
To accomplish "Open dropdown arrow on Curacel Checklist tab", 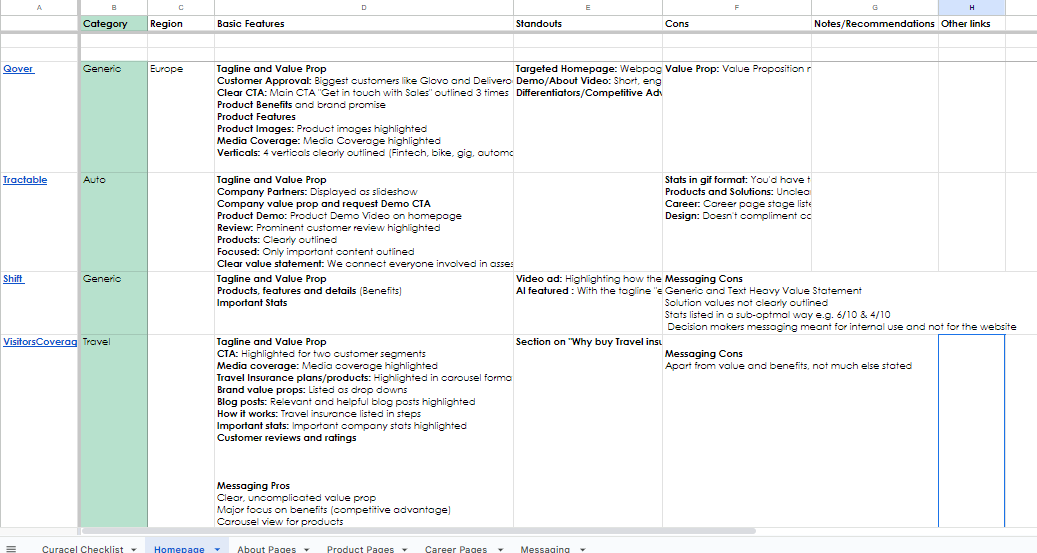I will coord(134,549).
